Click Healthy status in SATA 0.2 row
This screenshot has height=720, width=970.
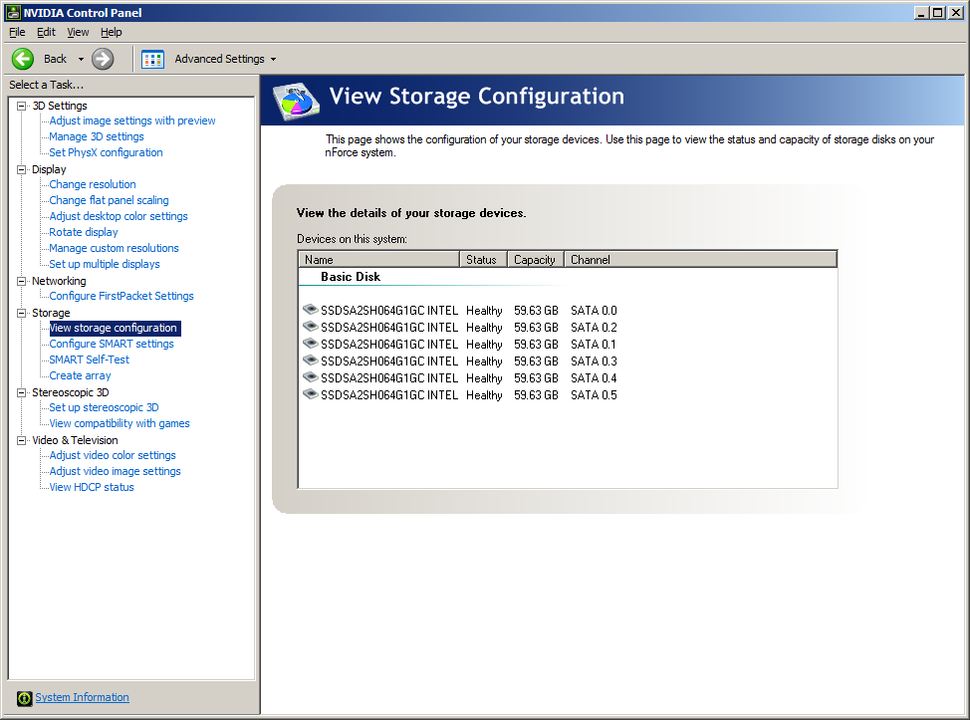coord(484,328)
